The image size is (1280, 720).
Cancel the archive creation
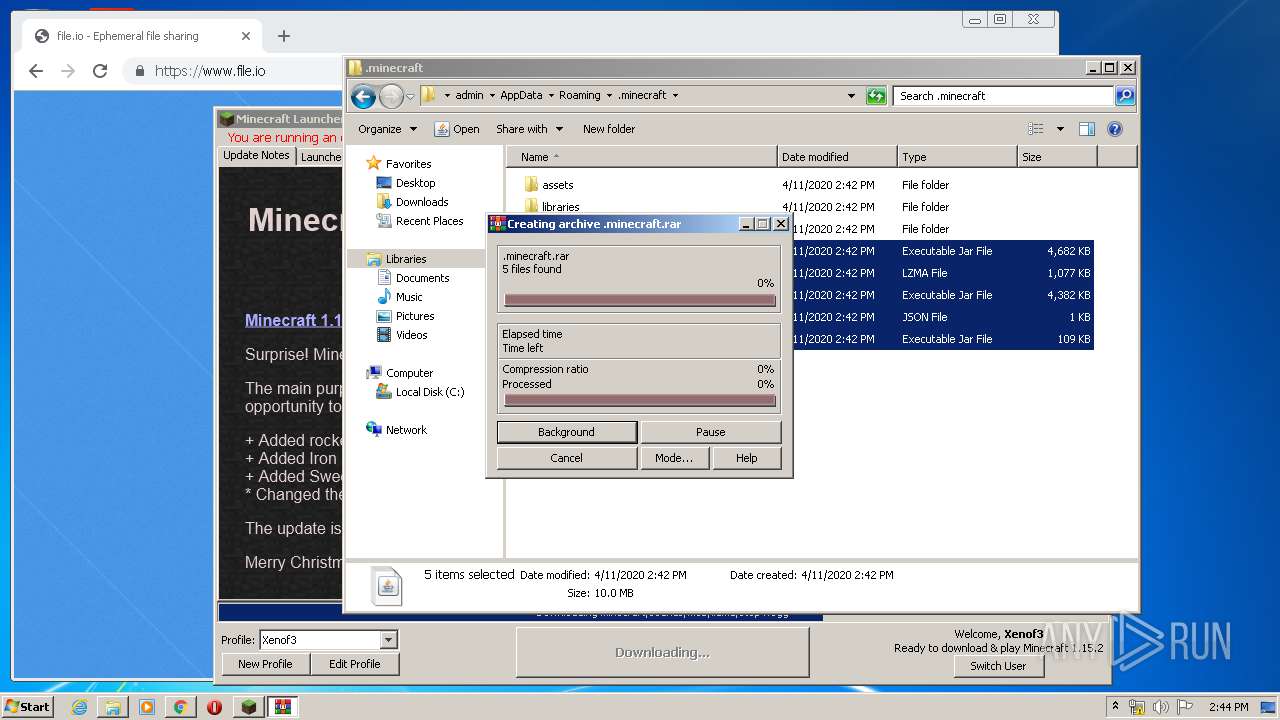pyautogui.click(x=566, y=458)
